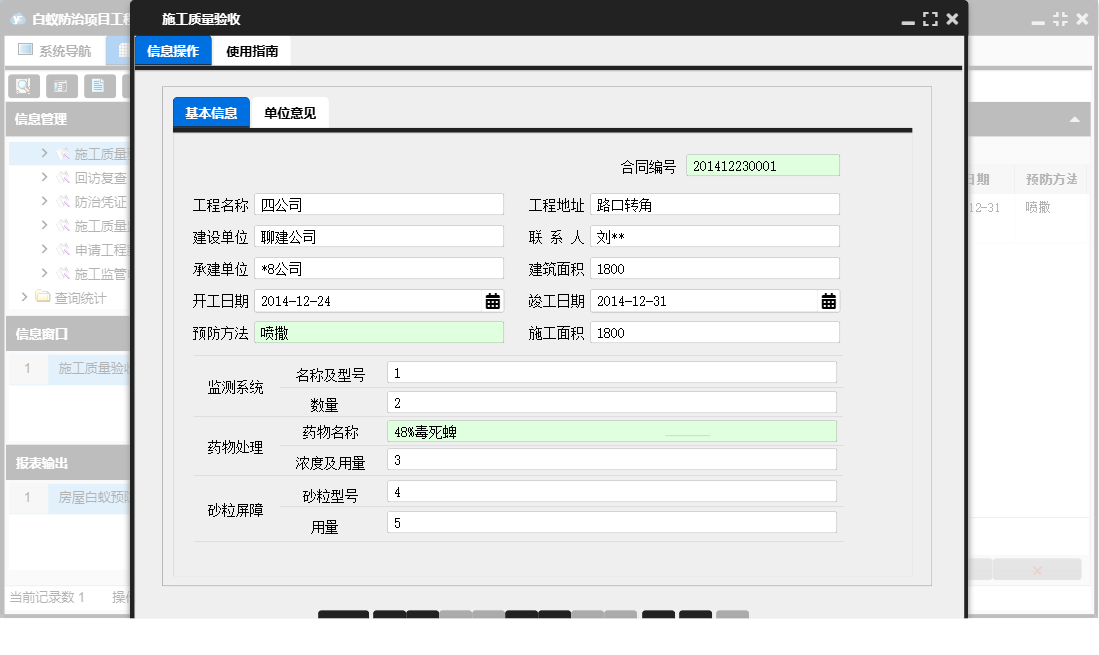Screen dimensions: 1099x655
Task: Expand the 查询统计 folder node
Action: pos(25,297)
